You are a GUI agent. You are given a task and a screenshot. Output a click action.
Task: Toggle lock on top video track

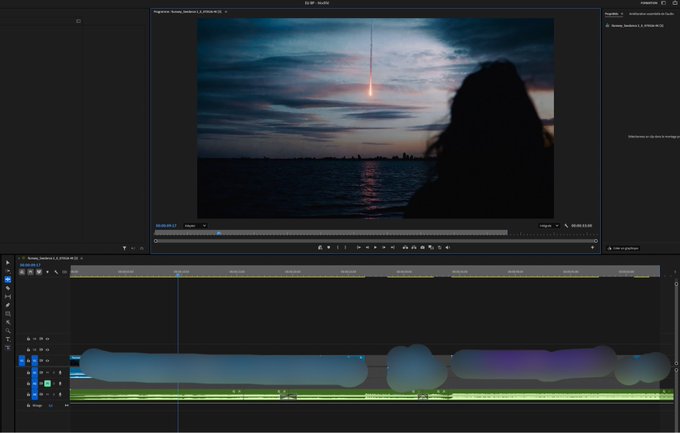[x=28, y=339]
